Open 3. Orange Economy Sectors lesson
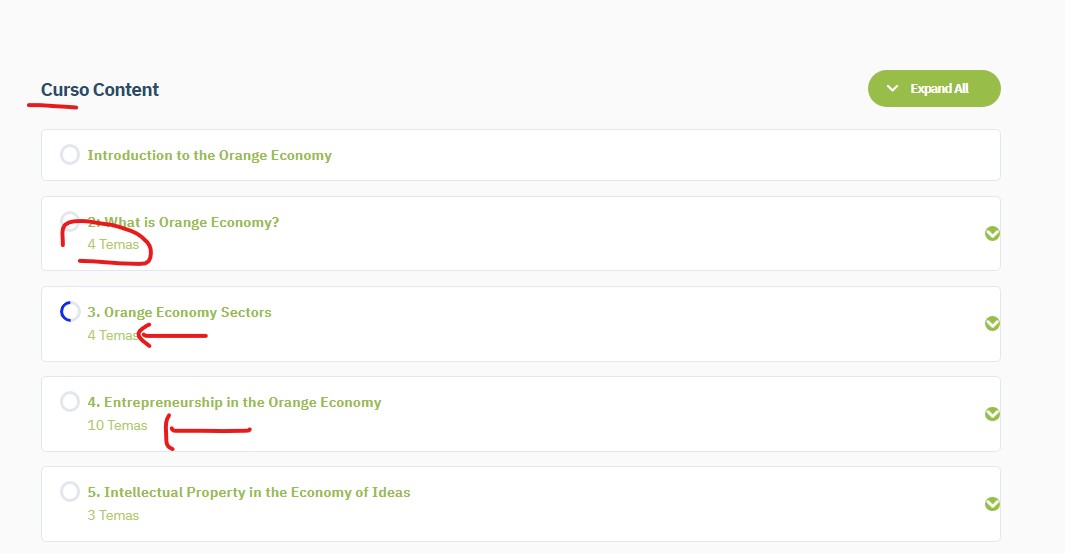1065x554 pixels. pyautogui.click(x=179, y=312)
